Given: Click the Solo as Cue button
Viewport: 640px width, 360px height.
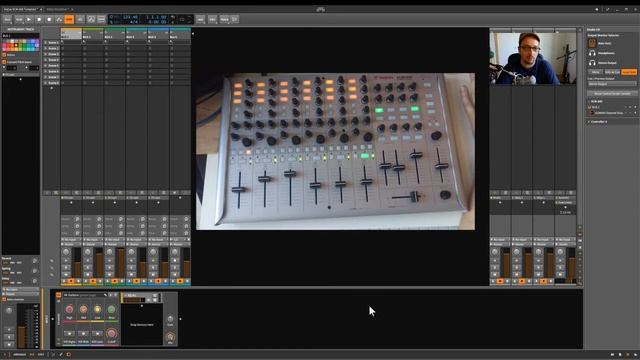Looking at the screenshot, I should 612,72.
